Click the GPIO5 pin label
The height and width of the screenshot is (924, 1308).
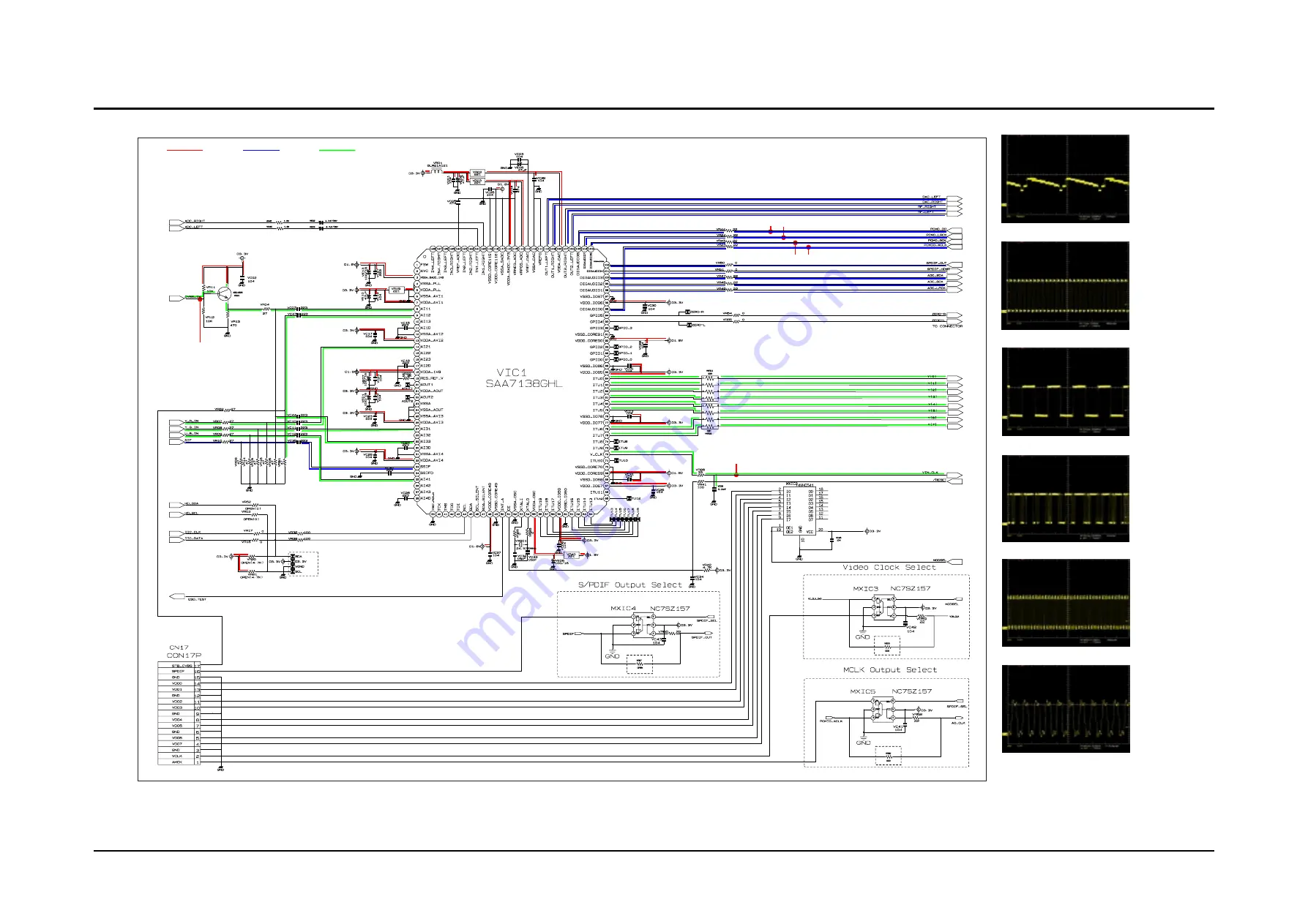[x=597, y=316]
